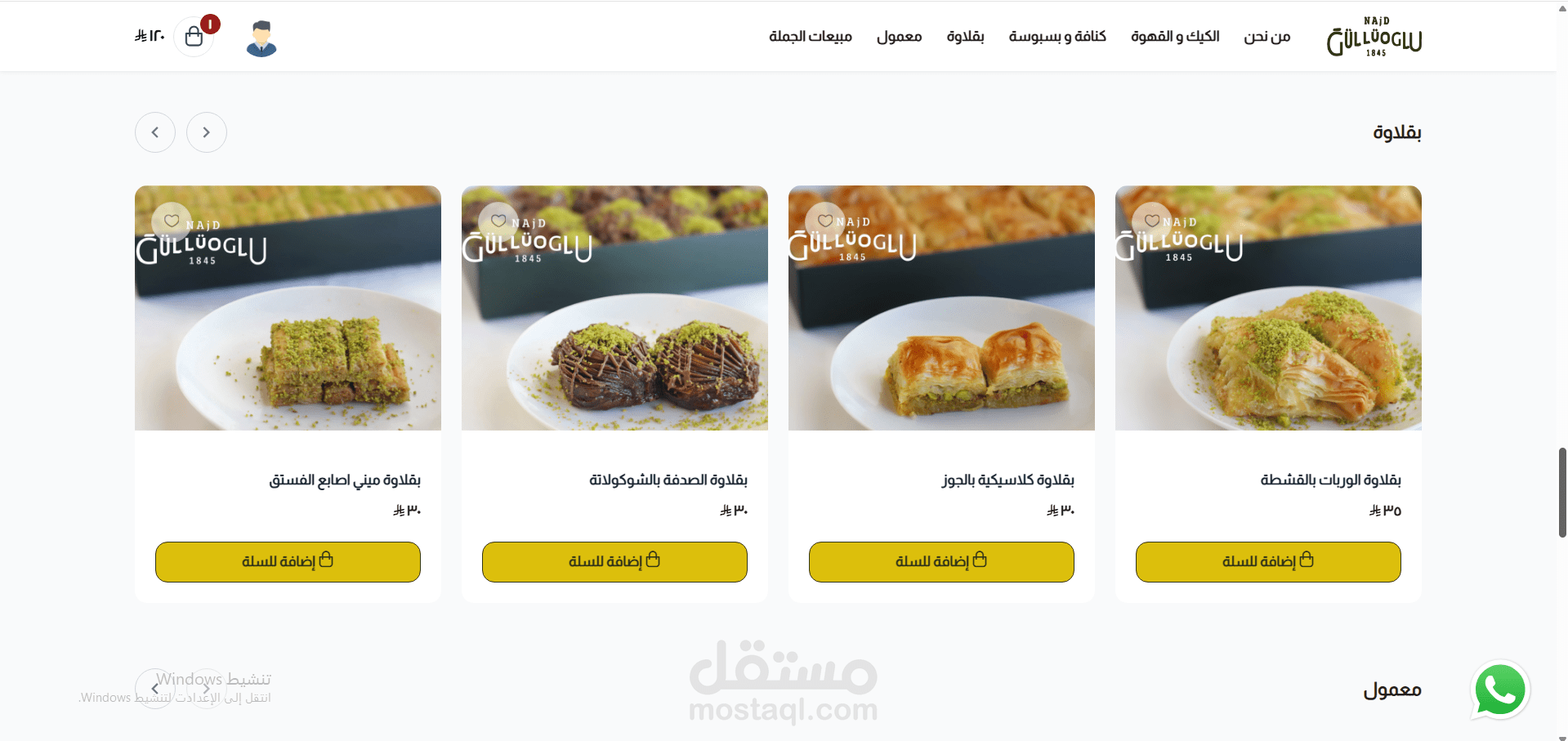Go to كنافة و بسبوسة menu item
The width and height of the screenshot is (1568, 741).
pos(1057,37)
